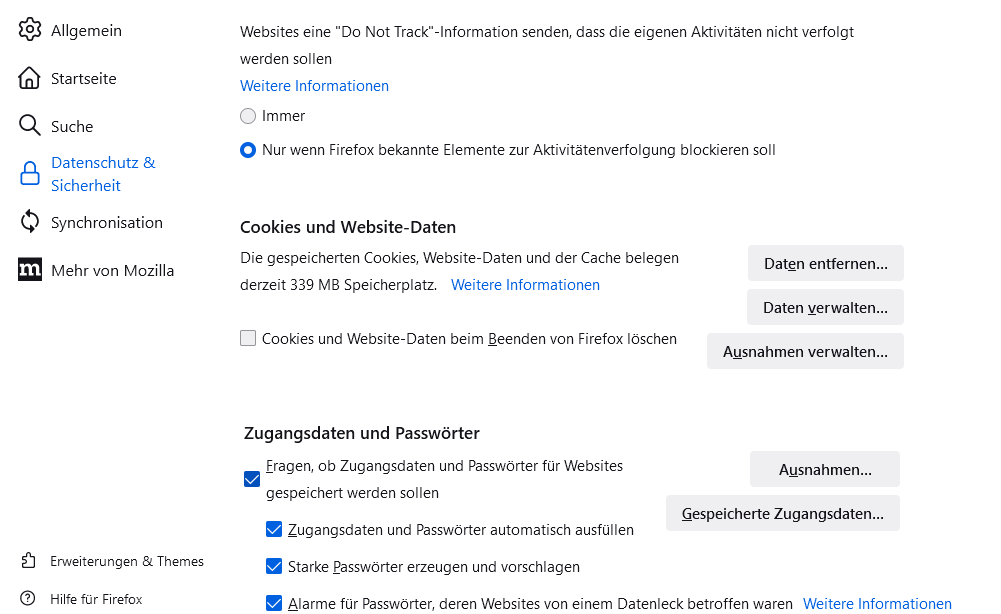1001x614 pixels.
Task: Click the Mehr von Mozilla logo icon
Action: tap(30, 270)
